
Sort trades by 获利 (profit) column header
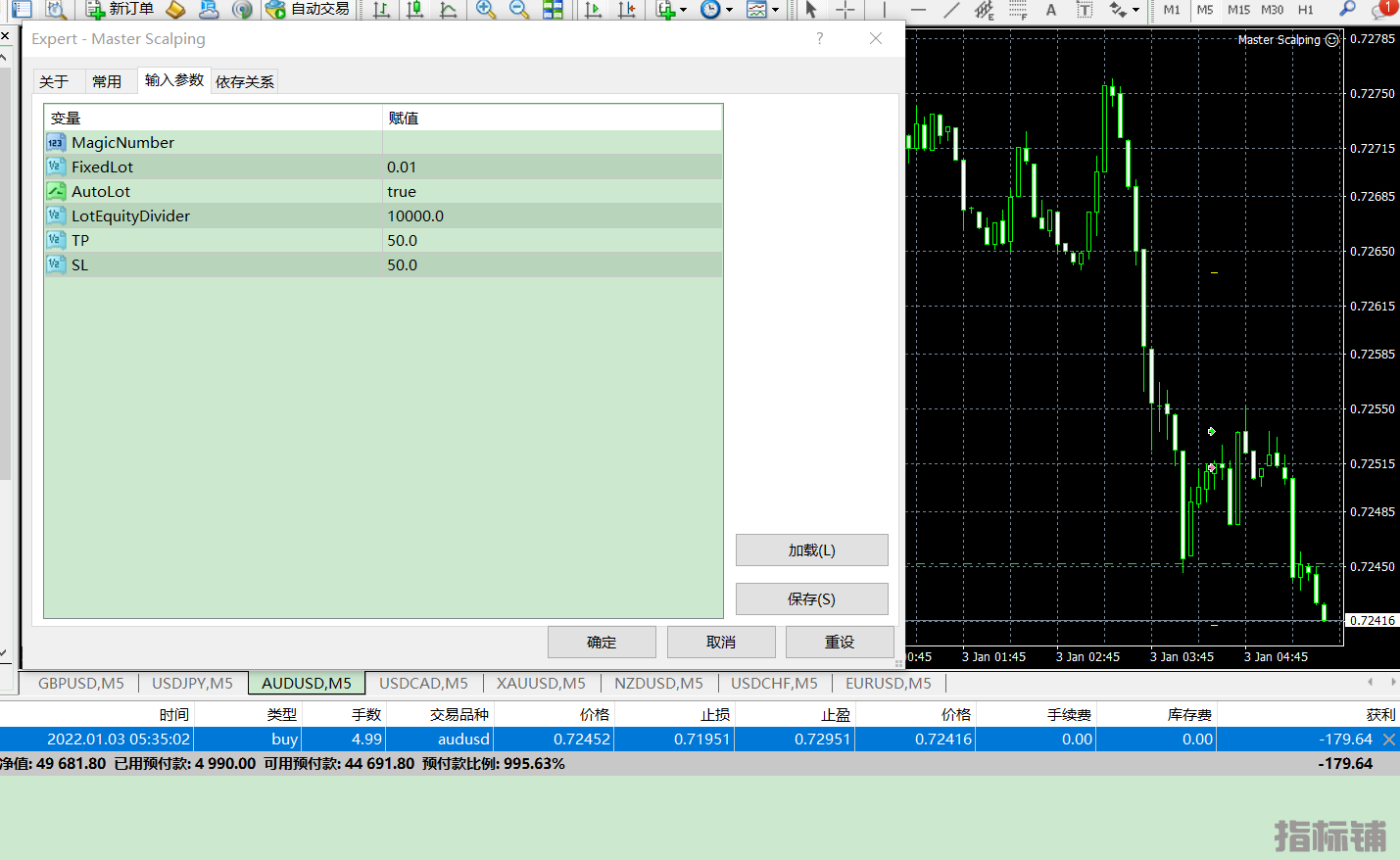[1380, 715]
